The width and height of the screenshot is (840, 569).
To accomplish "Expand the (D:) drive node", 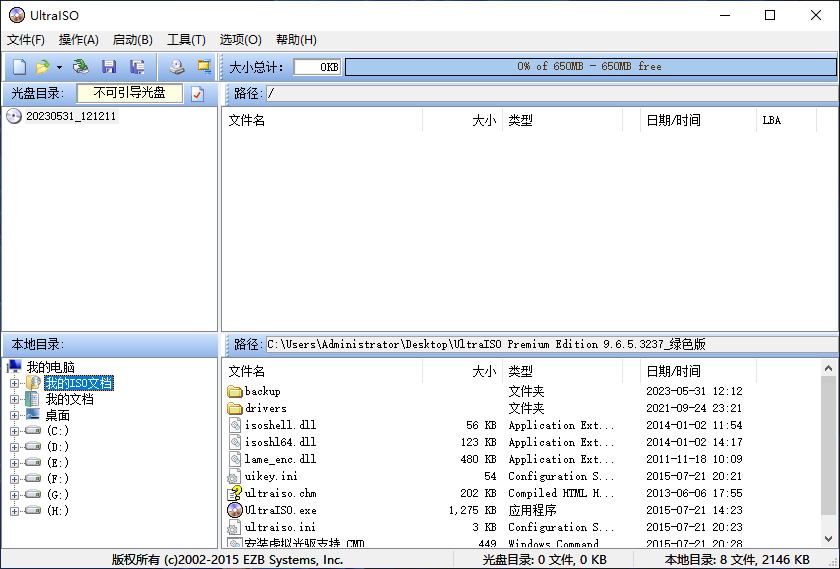I will [x=14, y=447].
